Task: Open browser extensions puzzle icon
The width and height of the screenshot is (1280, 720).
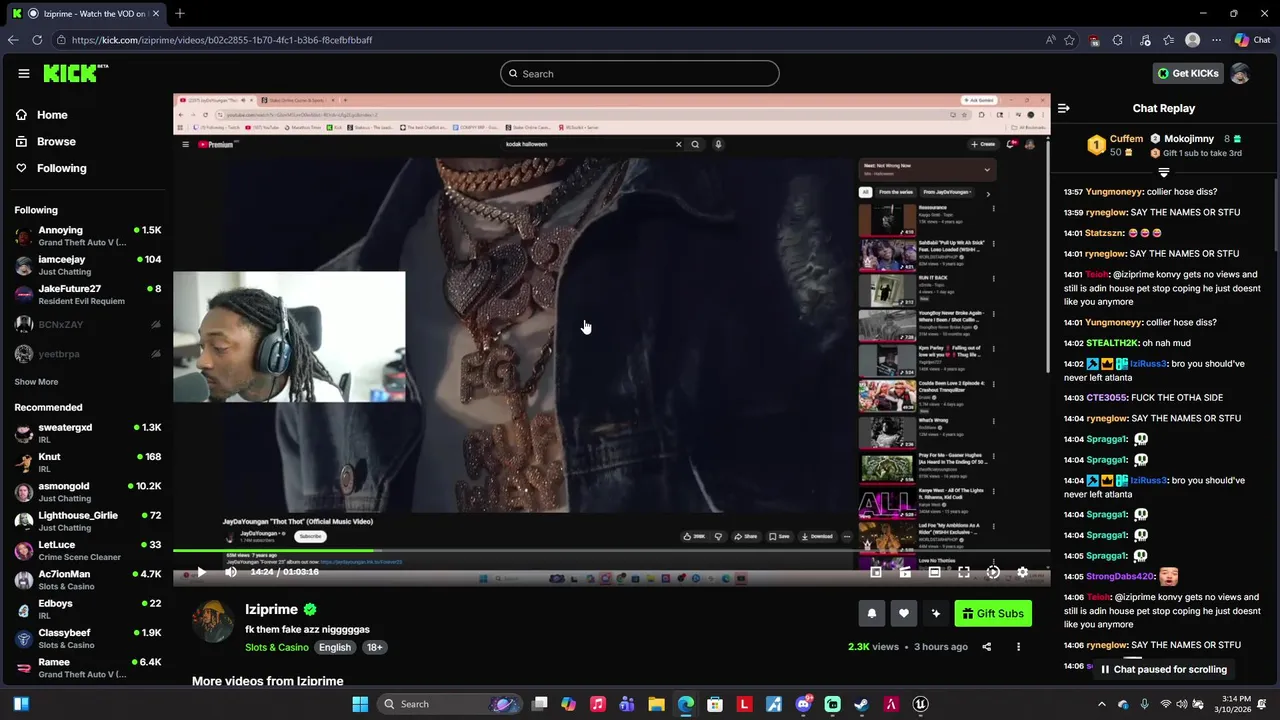Action: (1118, 40)
